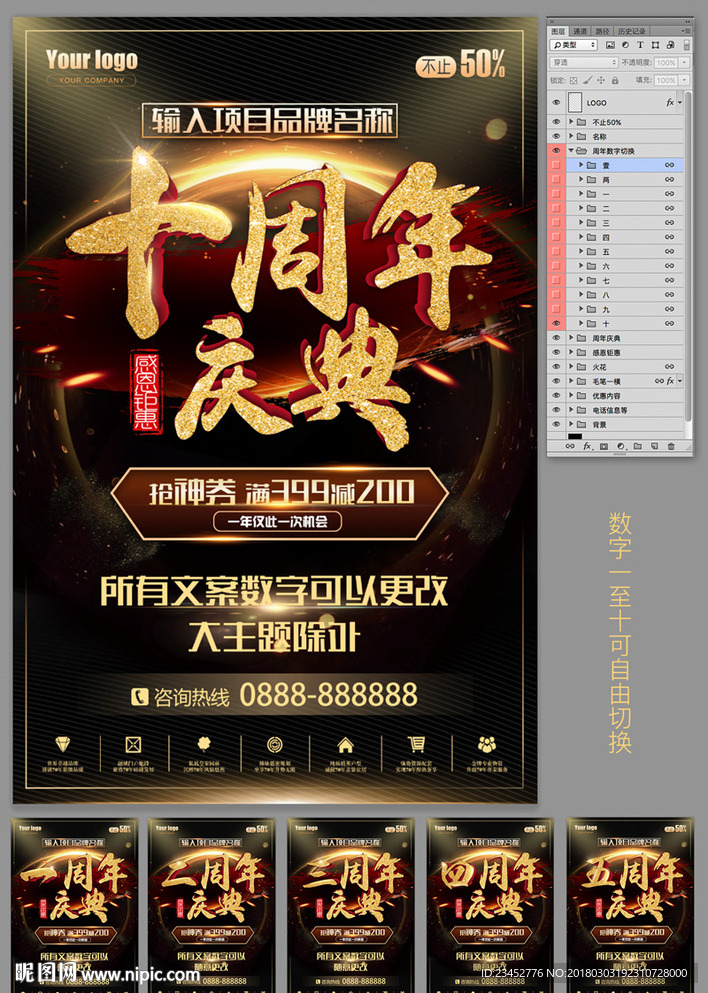Screen dimensions: 708x993
Task: Hide the 十 group eye icon
Action: [x=557, y=324]
